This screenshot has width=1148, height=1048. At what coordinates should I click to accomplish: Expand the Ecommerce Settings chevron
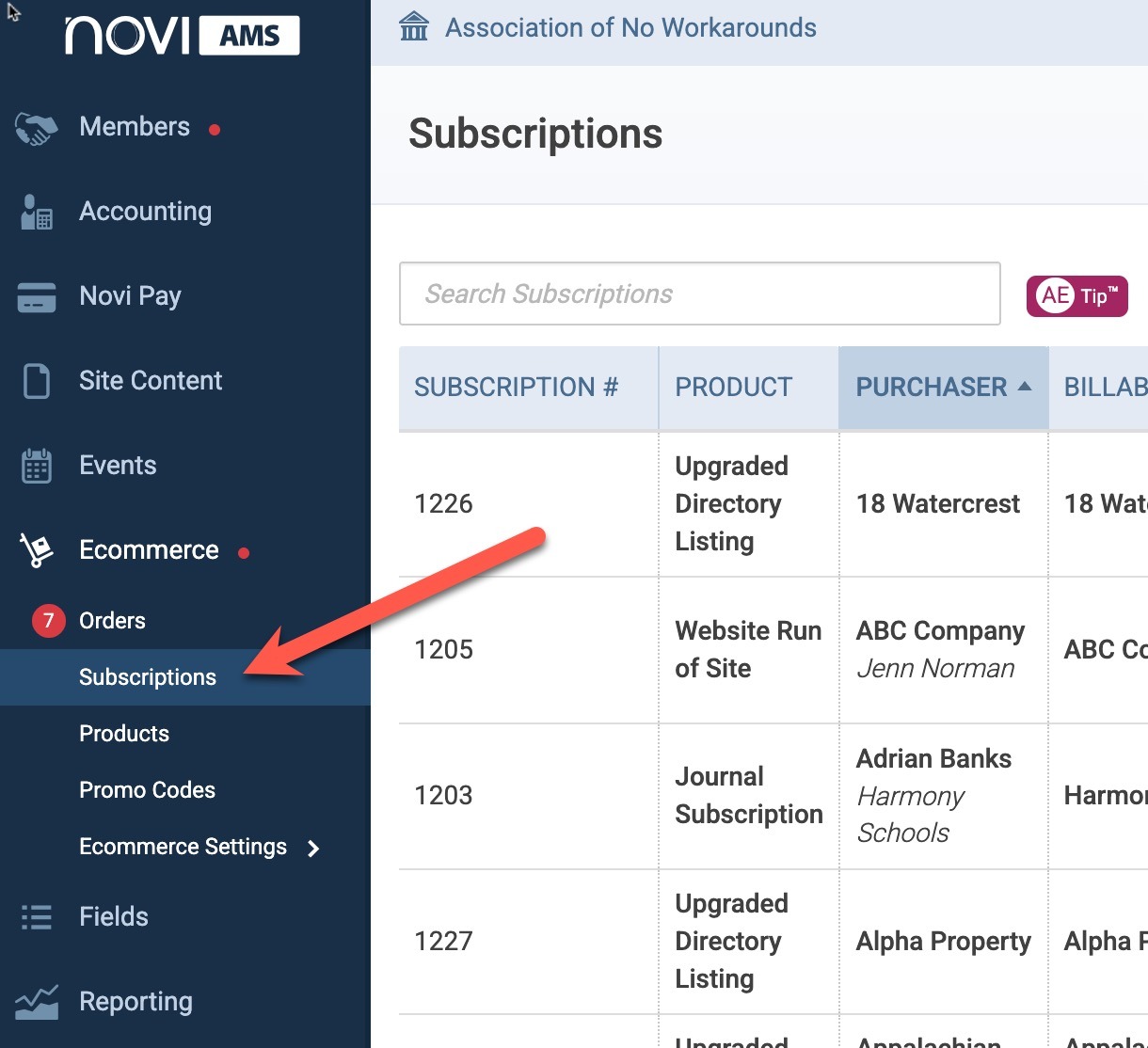[x=313, y=849]
